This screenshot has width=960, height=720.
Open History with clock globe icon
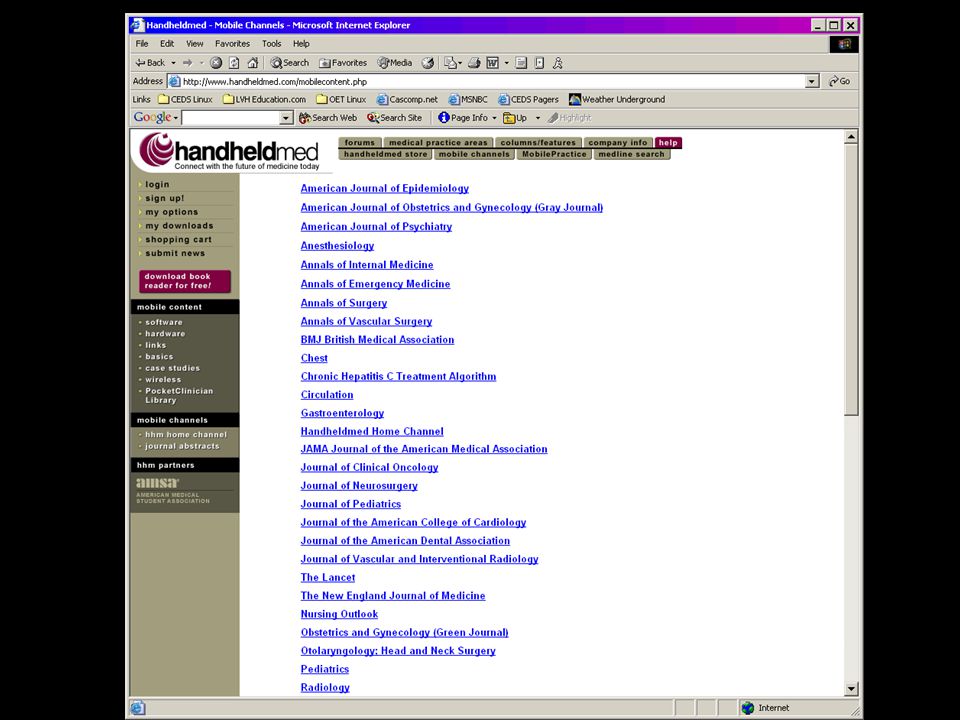(428, 62)
